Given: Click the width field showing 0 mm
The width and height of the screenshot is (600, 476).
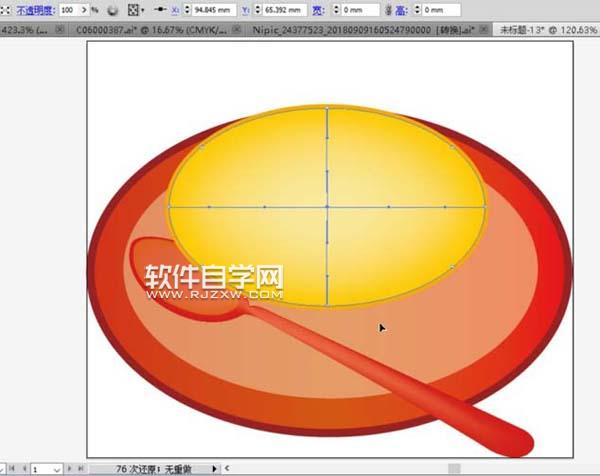Looking at the screenshot, I should [360, 10].
